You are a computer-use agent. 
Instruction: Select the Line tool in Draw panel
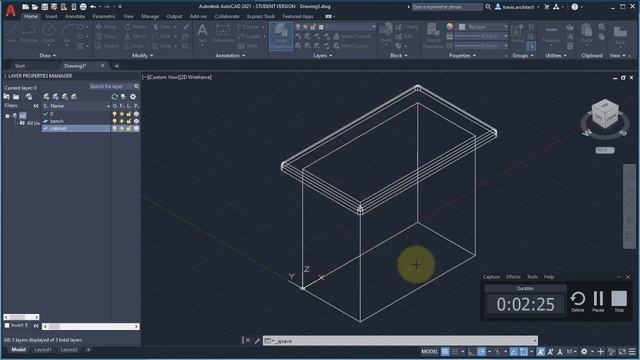11,33
